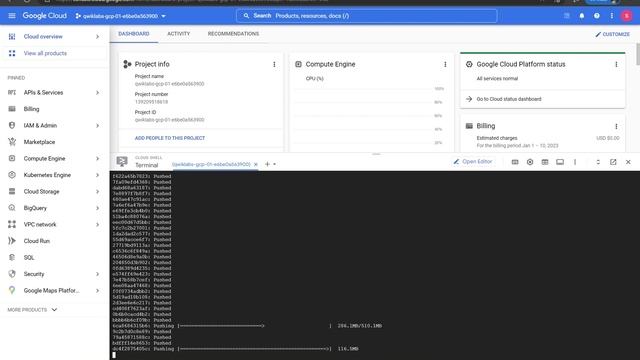Switch to the Recommendations tab

[233, 34]
